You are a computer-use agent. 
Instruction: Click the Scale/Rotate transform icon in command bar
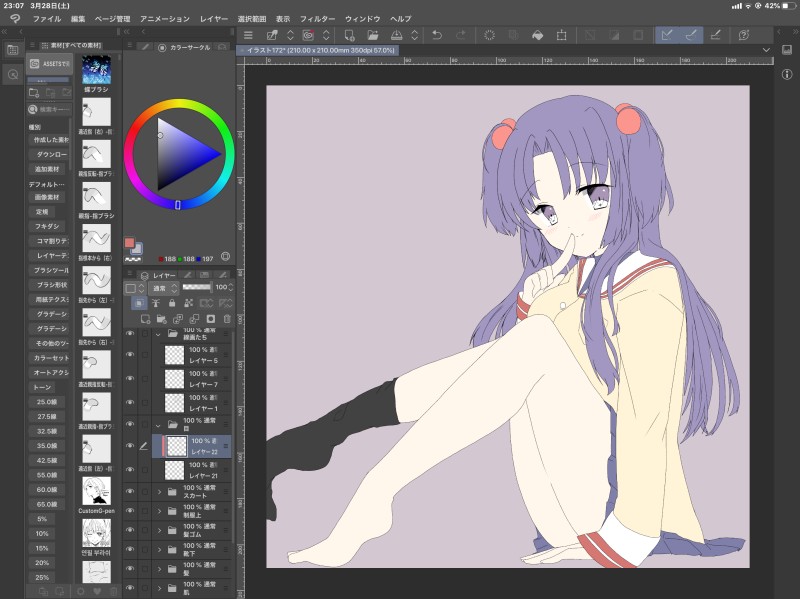tap(561, 35)
